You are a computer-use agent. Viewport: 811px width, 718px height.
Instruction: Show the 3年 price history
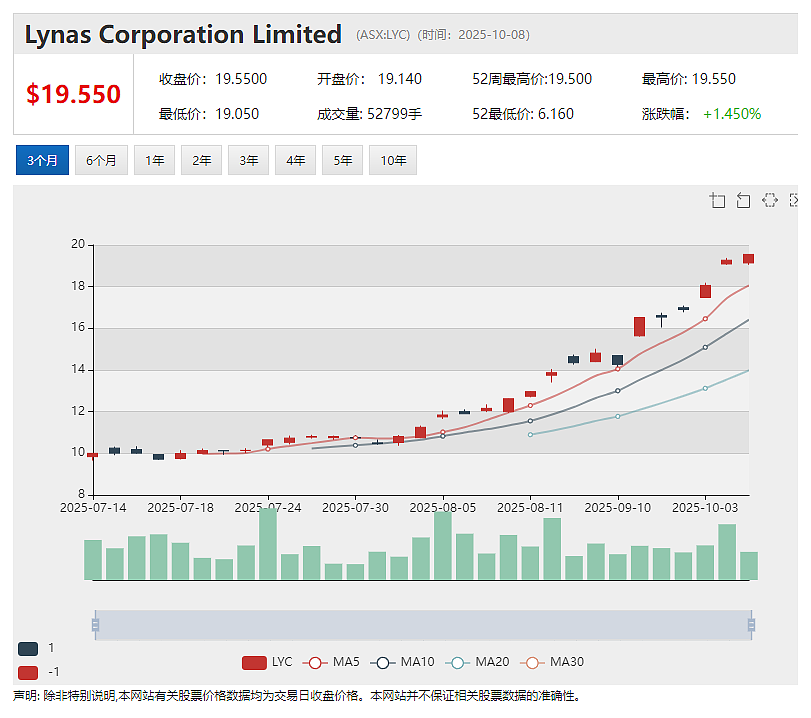click(x=249, y=160)
